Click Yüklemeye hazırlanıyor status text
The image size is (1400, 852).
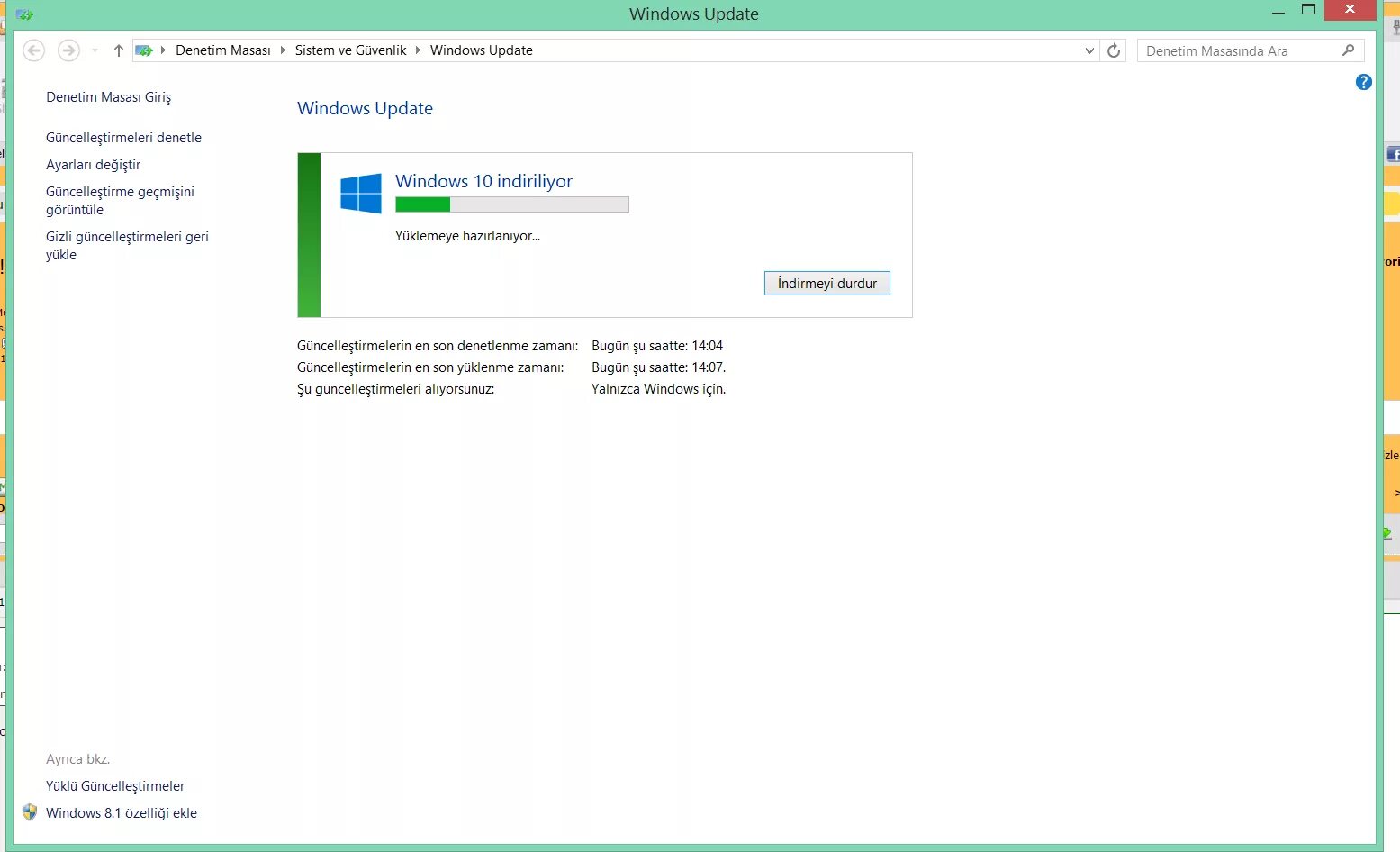tap(468, 236)
